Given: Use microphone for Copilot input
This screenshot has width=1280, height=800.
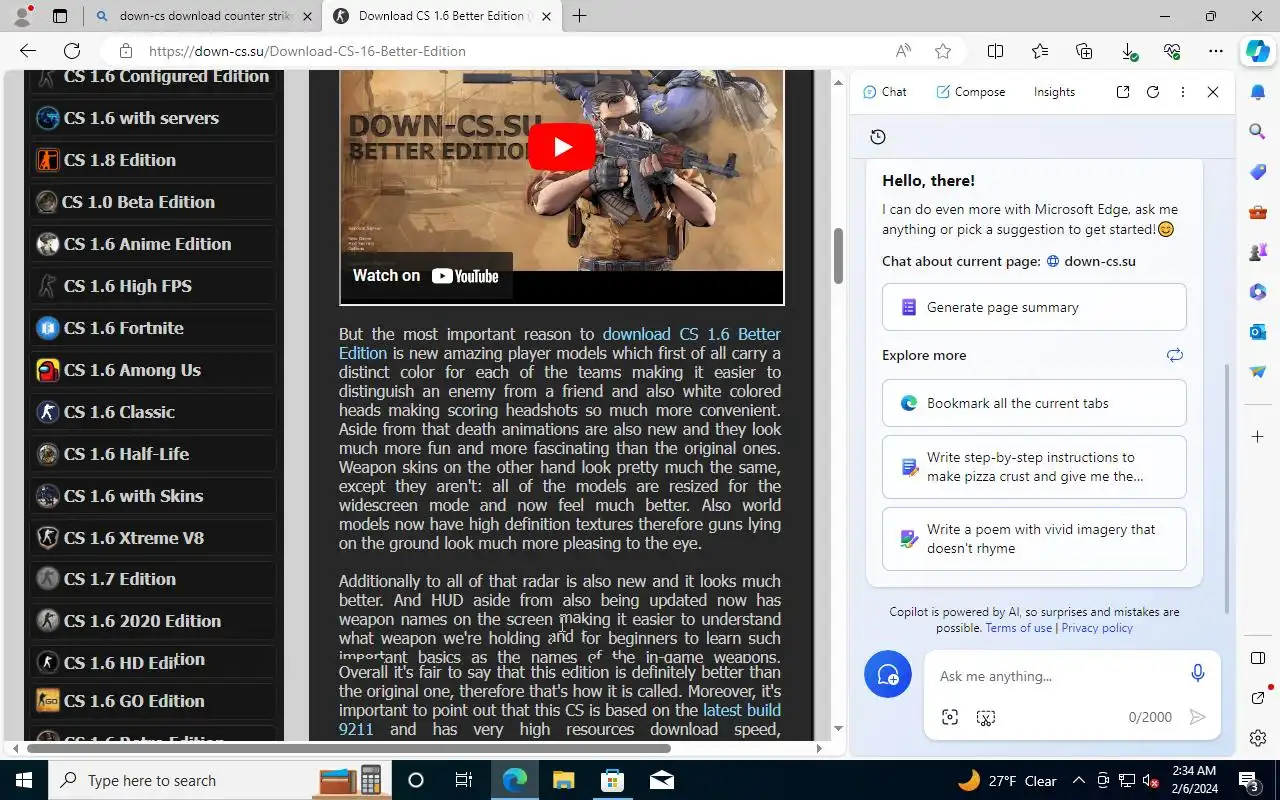Looking at the screenshot, I should [1197, 674].
